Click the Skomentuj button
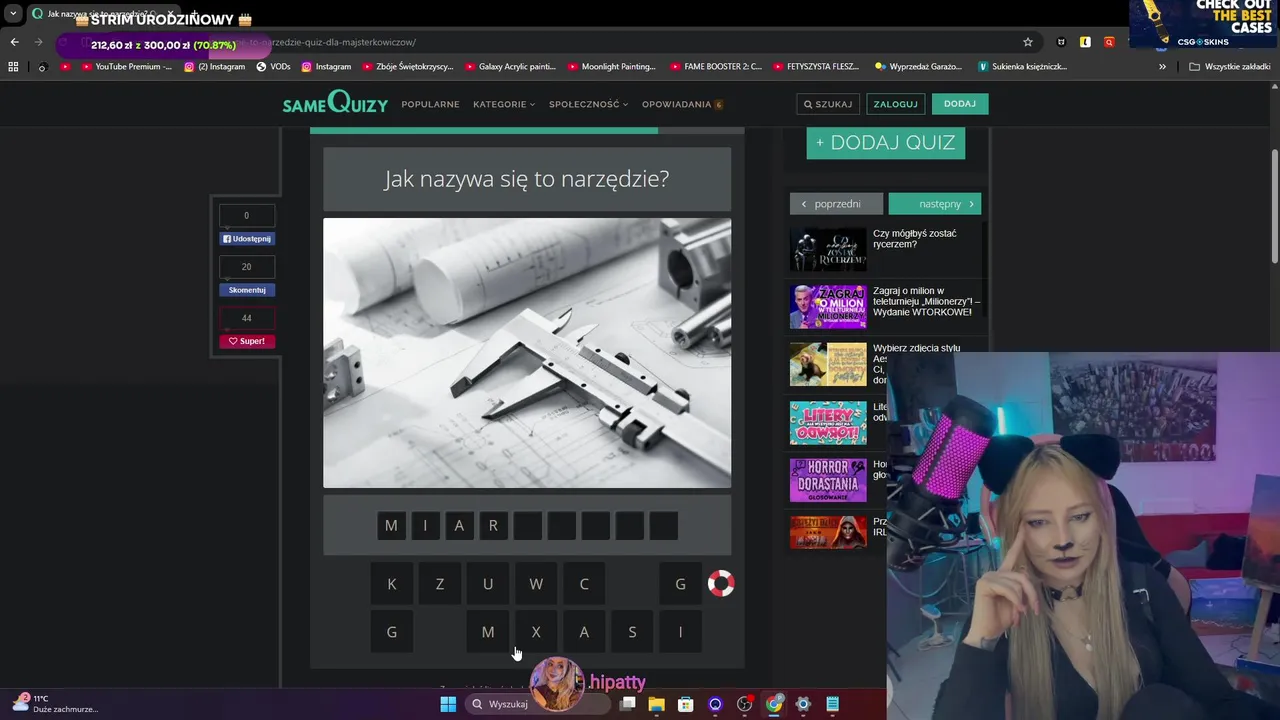The image size is (1280, 720). pyautogui.click(x=247, y=290)
